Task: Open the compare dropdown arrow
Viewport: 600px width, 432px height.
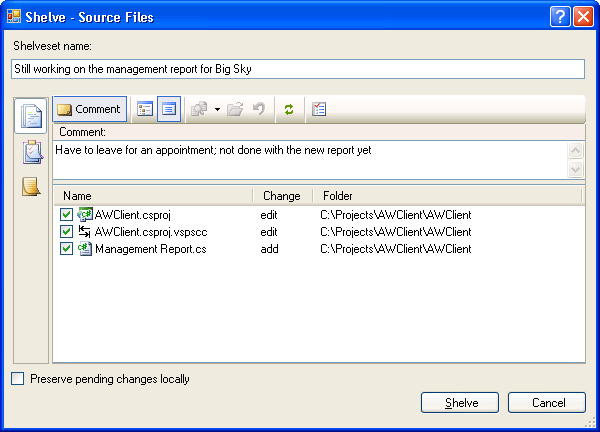Action: point(217,110)
